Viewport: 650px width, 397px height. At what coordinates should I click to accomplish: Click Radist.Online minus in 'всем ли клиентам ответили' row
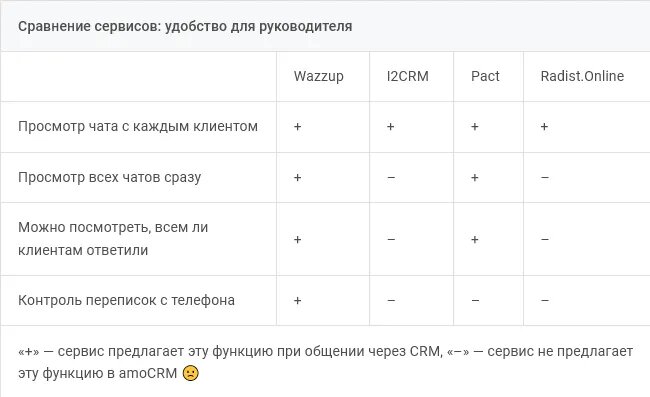click(545, 239)
